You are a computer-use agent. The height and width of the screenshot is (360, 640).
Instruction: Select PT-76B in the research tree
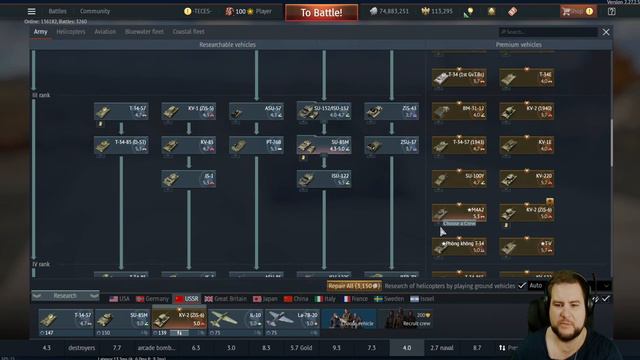point(256,145)
